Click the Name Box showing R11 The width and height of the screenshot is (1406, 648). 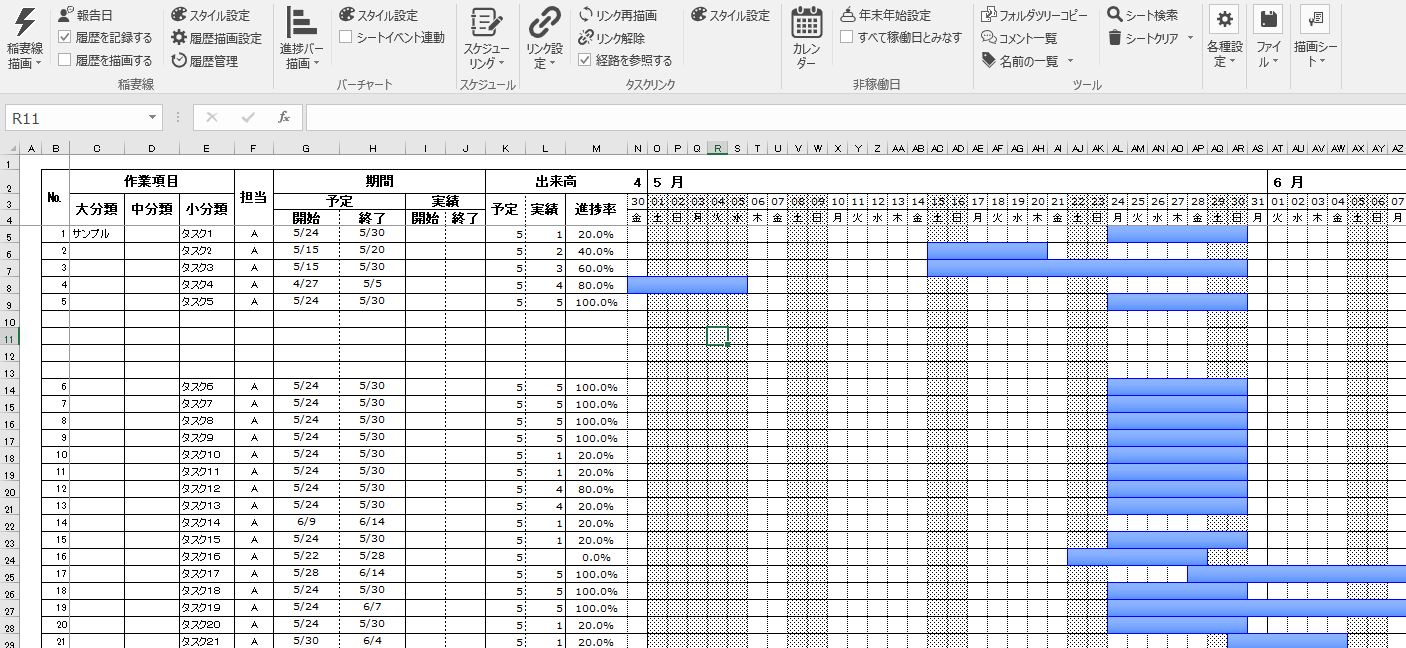pos(76,118)
